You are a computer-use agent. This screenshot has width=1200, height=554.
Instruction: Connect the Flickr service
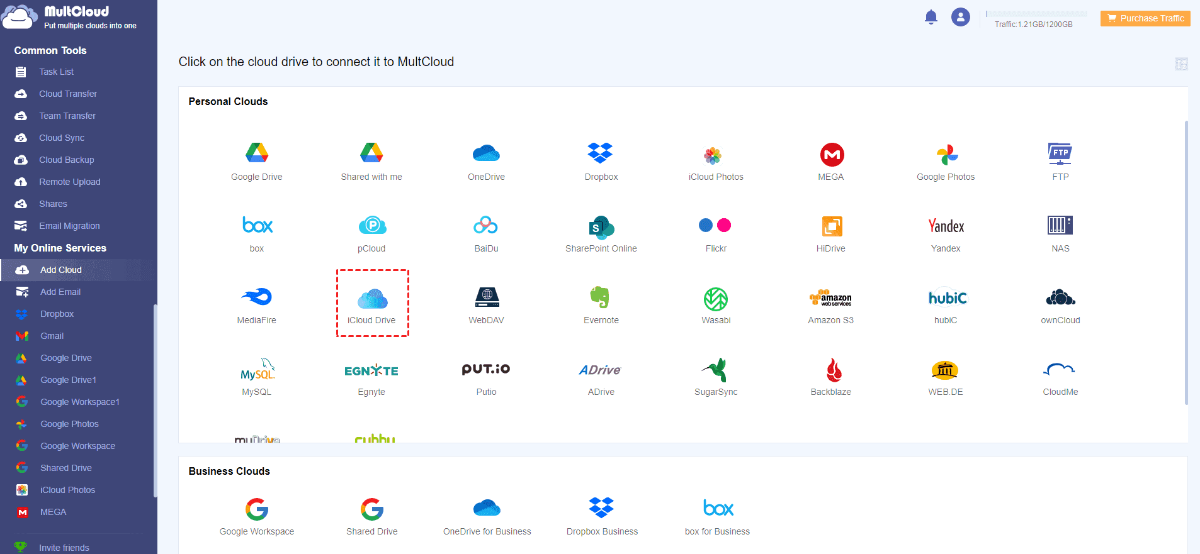715,233
